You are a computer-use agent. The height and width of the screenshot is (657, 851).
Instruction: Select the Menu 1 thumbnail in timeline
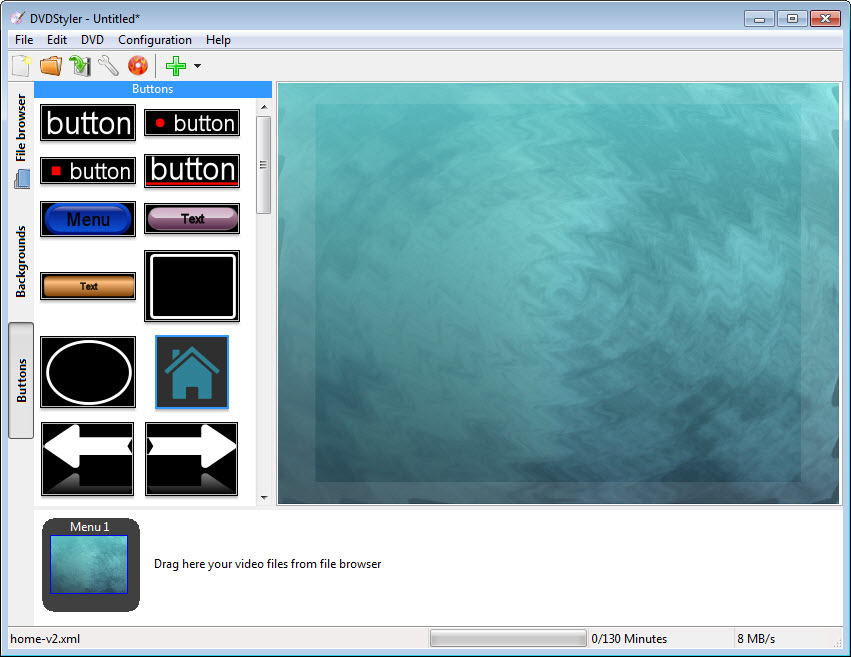91,565
